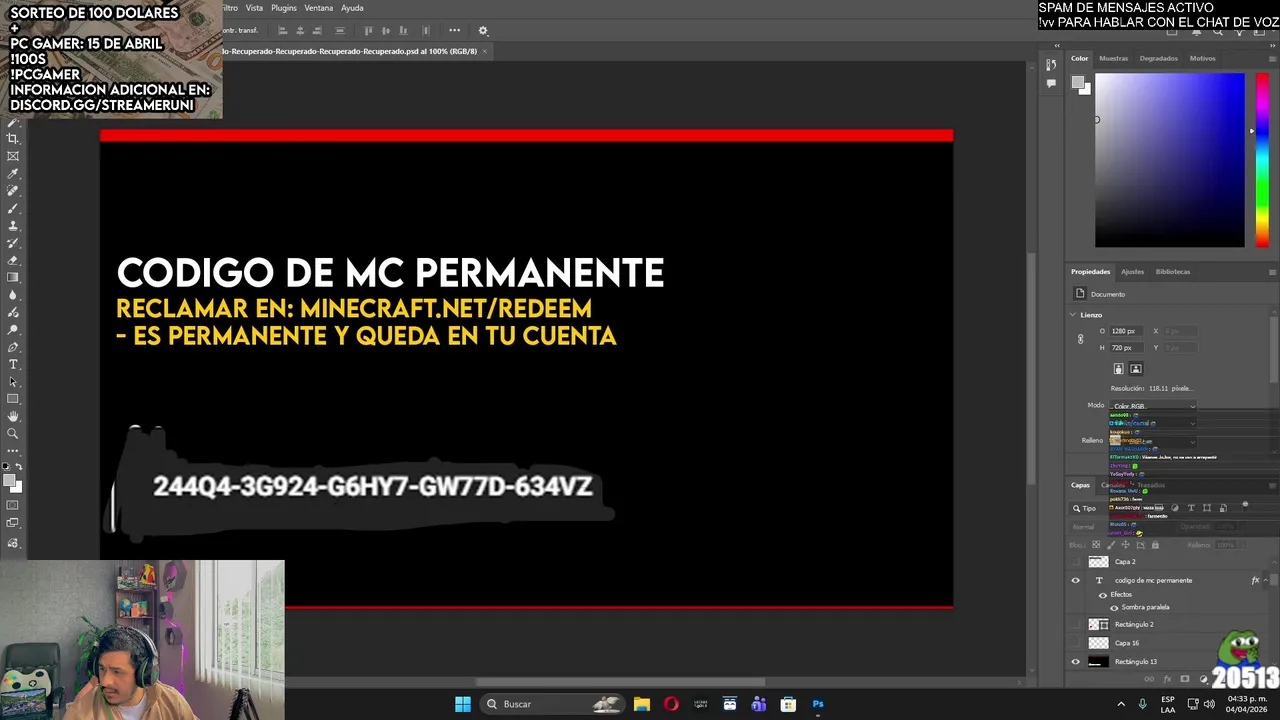Open the Vista menu

click(x=255, y=8)
